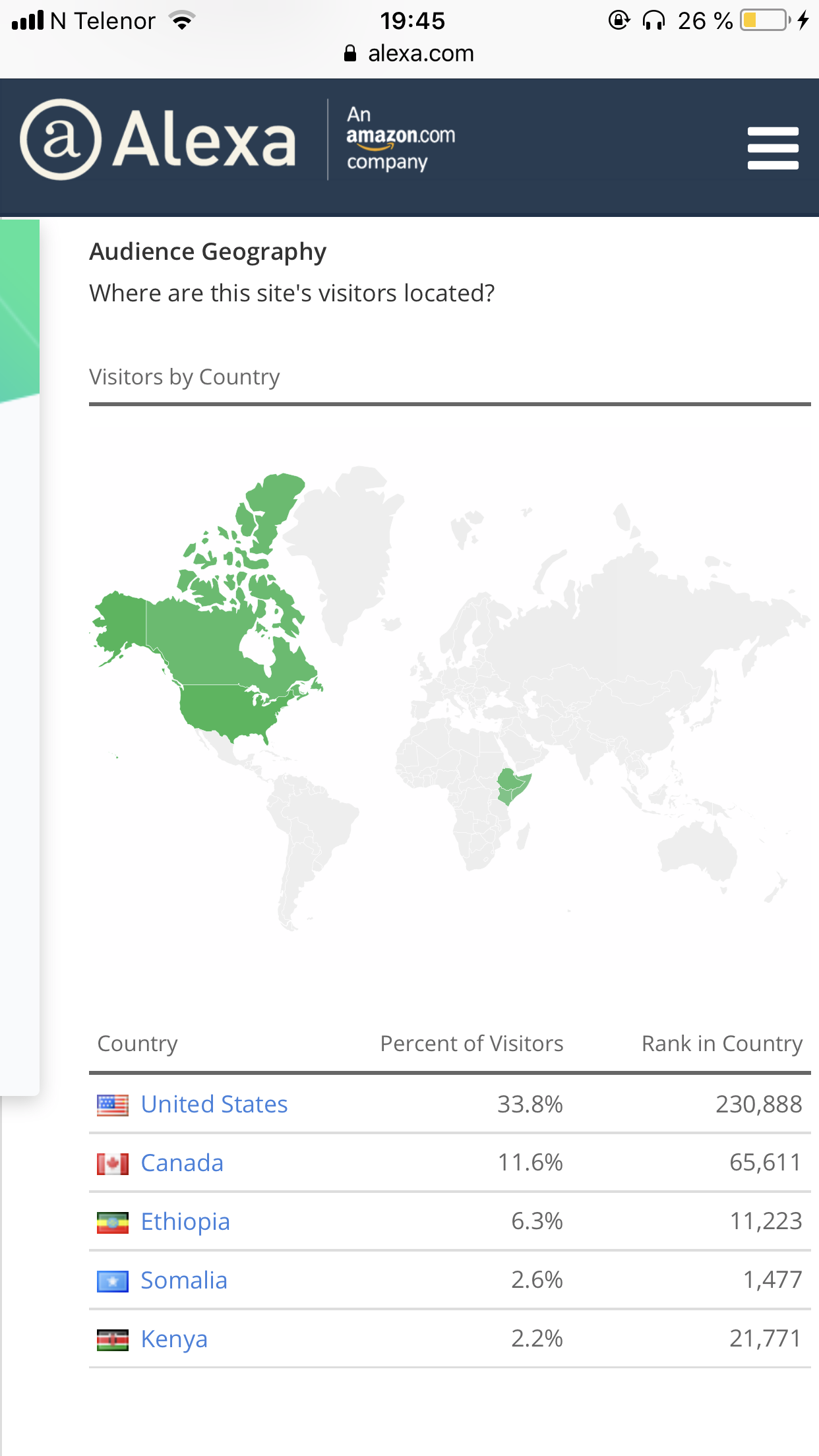The height and width of the screenshot is (1456, 819).
Task: Tap the lock icon beside alexa.com
Action: tap(350, 53)
